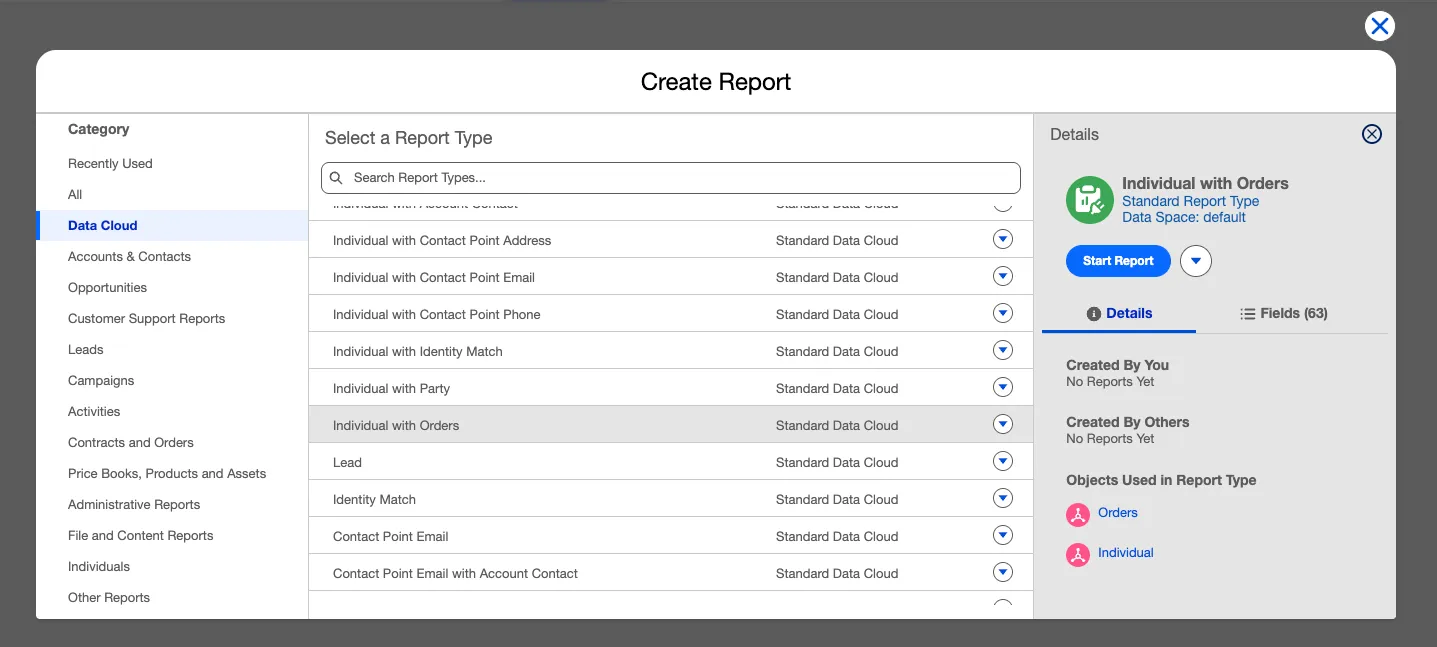Click the search magnifier icon in search box
Image resolution: width=1437 pixels, height=647 pixels.
tap(337, 178)
